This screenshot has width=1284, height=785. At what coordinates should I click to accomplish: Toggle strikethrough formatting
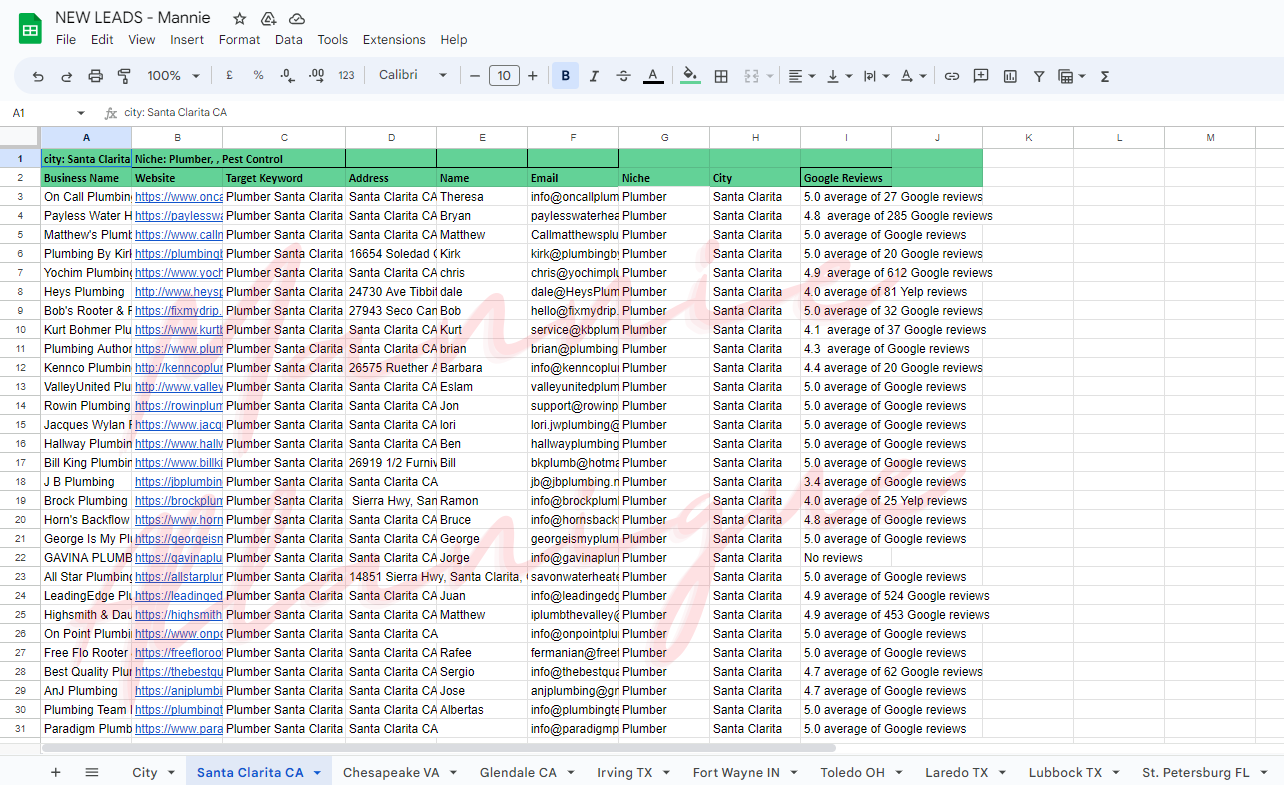pos(624,76)
